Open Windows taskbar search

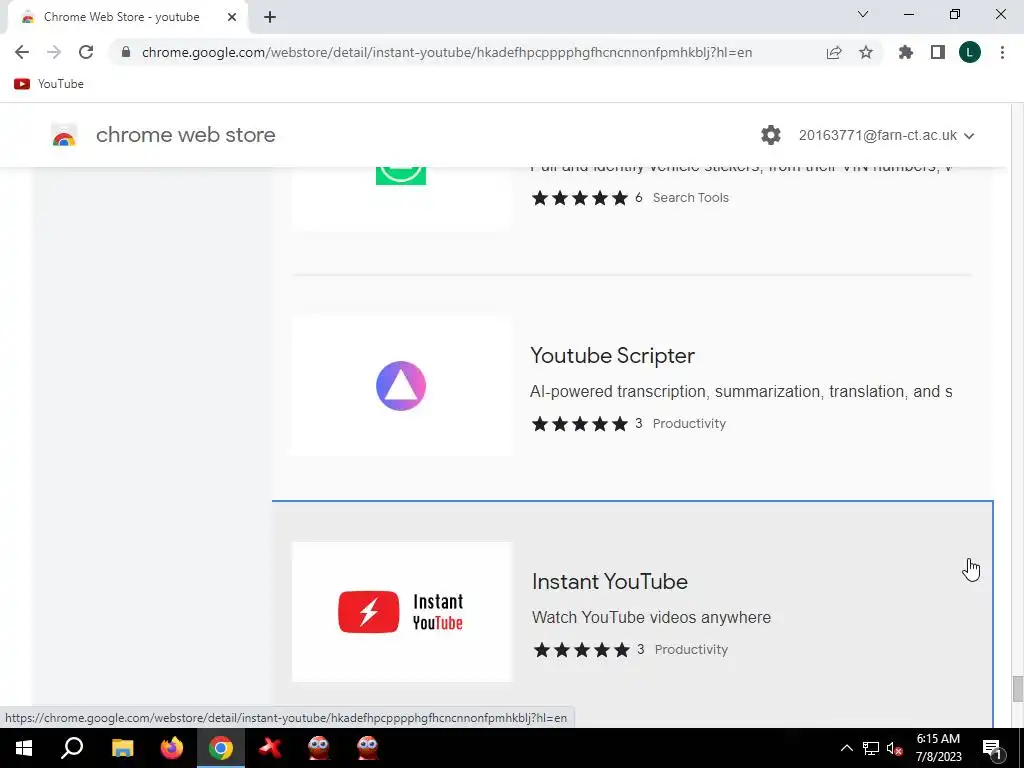pyautogui.click(x=72, y=748)
